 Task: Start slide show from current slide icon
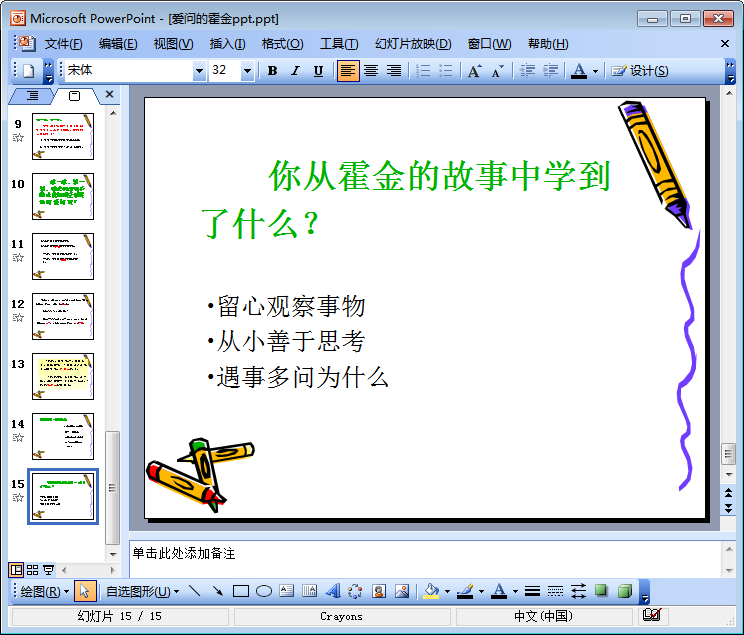[x=48, y=570]
